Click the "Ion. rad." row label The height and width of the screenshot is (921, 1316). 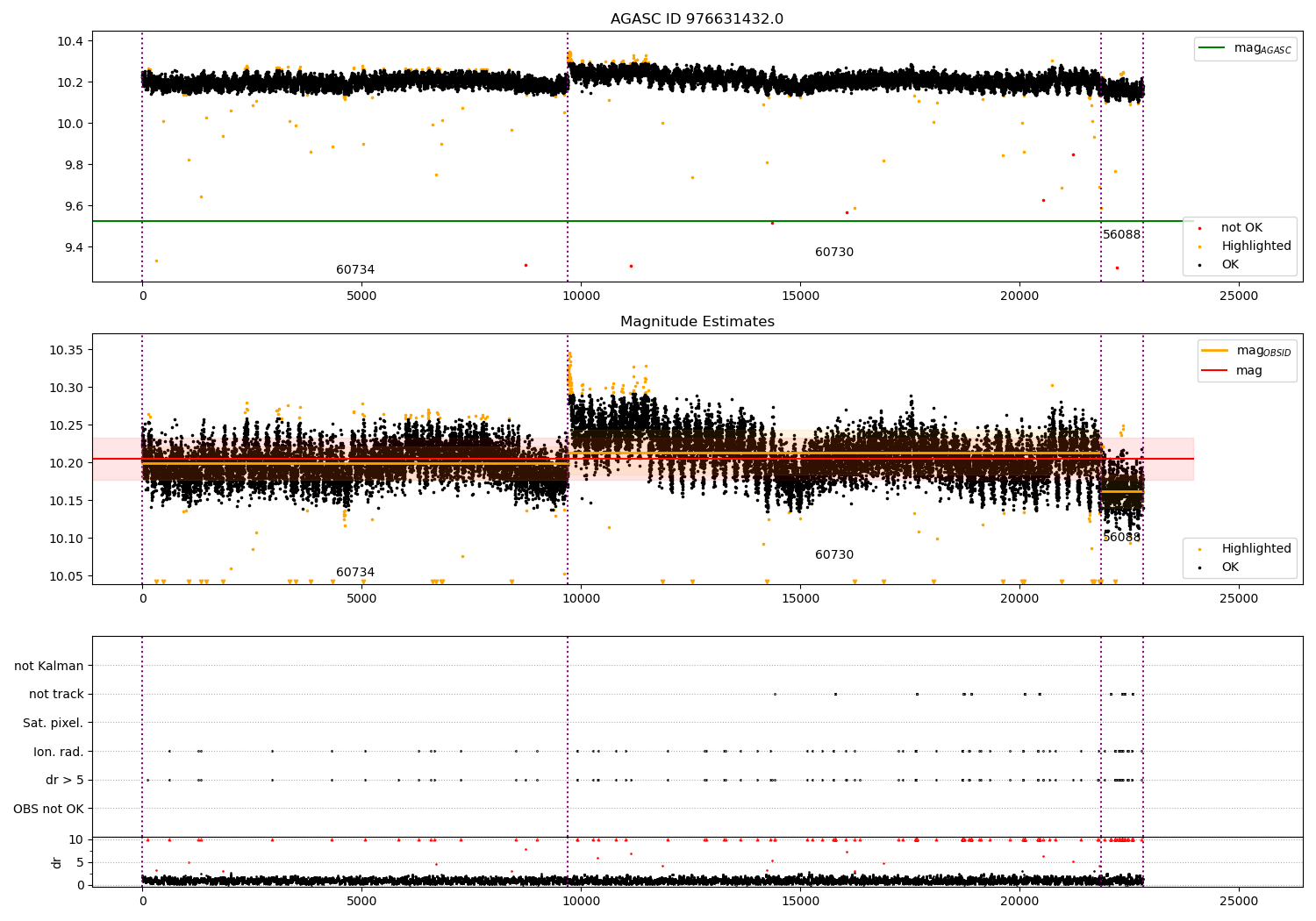(59, 752)
